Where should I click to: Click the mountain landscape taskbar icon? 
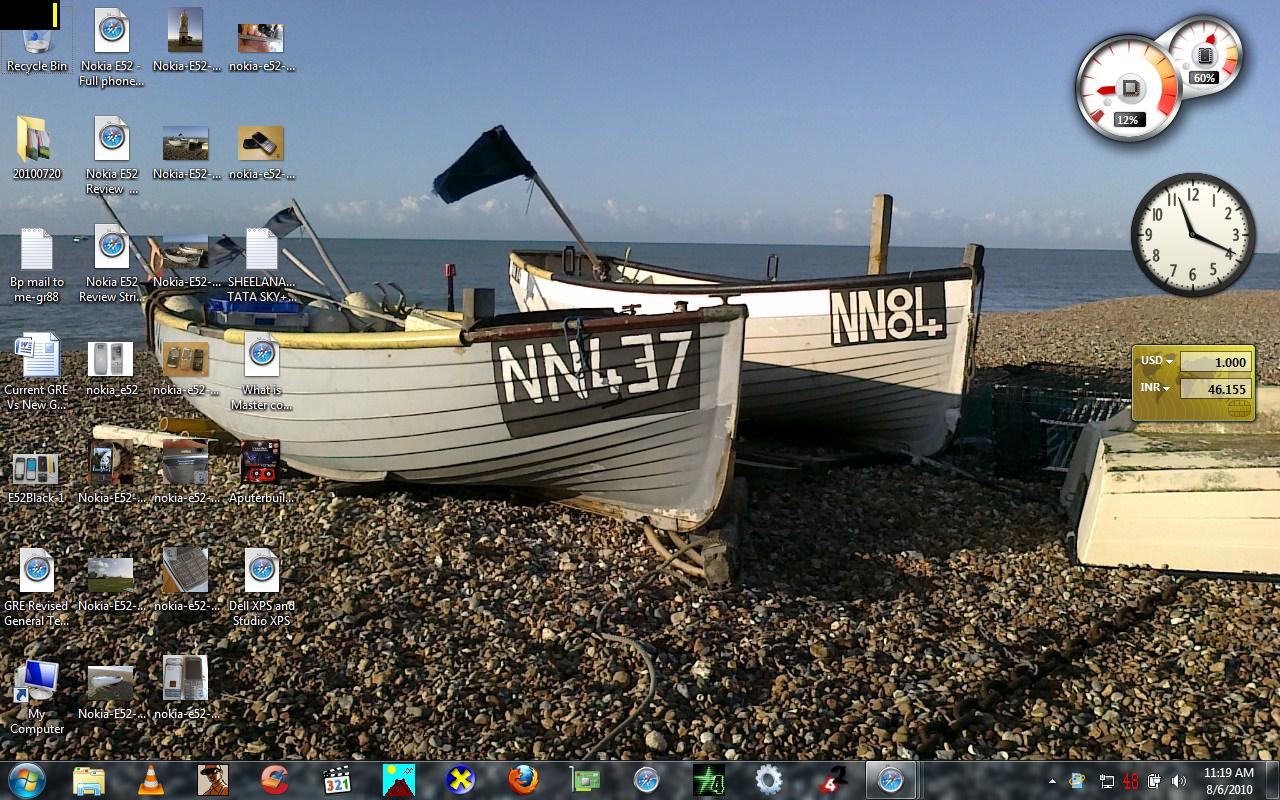click(x=399, y=780)
